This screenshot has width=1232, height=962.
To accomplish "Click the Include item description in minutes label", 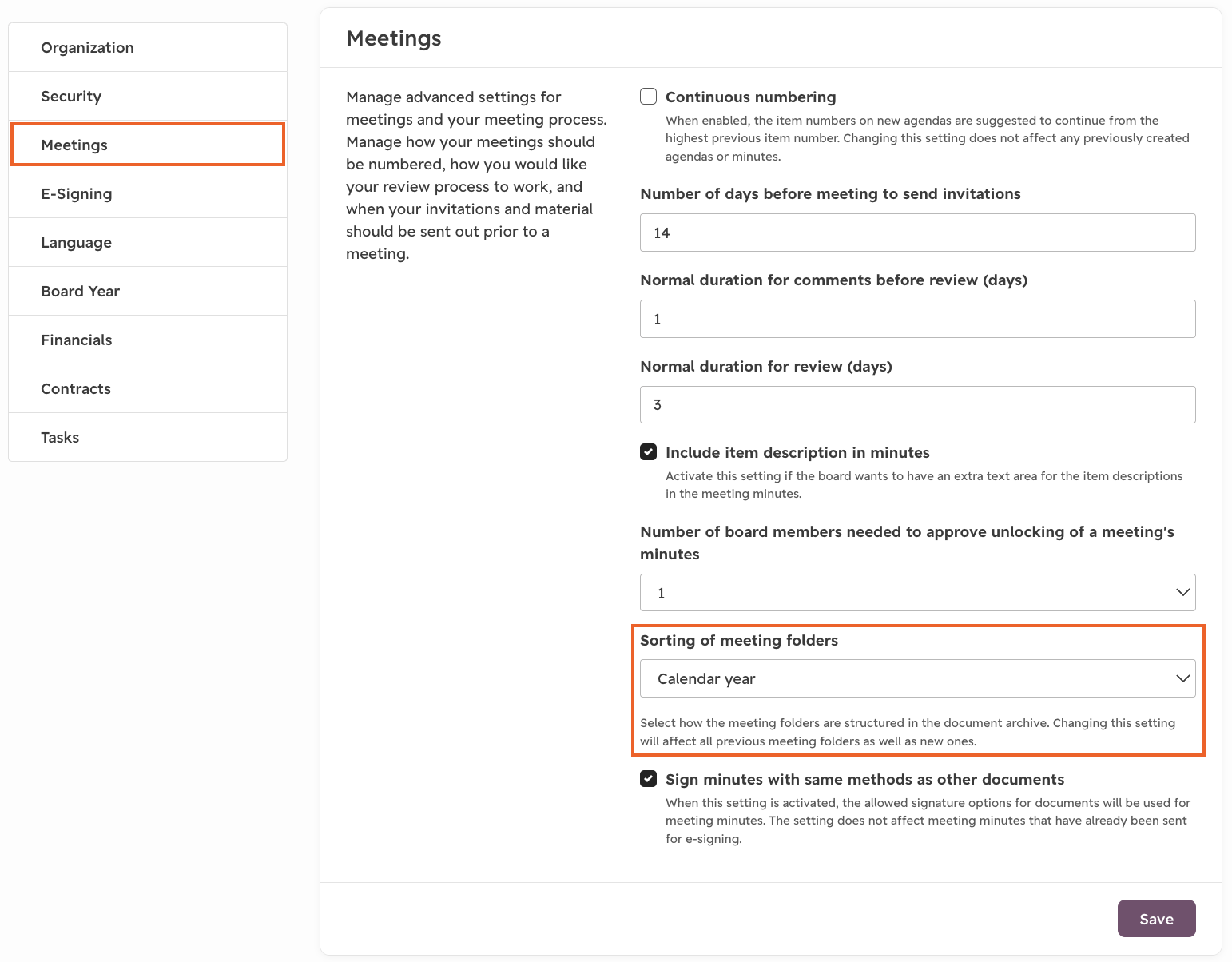I will pos(797,452).
